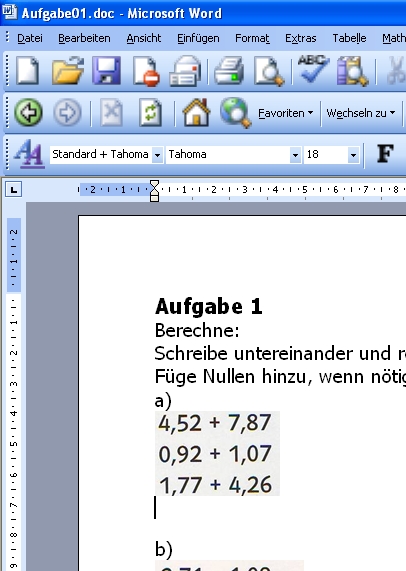Expand the Tahoma font name dropdown
This screenshot has width=406, height=571.
point(295,155)
